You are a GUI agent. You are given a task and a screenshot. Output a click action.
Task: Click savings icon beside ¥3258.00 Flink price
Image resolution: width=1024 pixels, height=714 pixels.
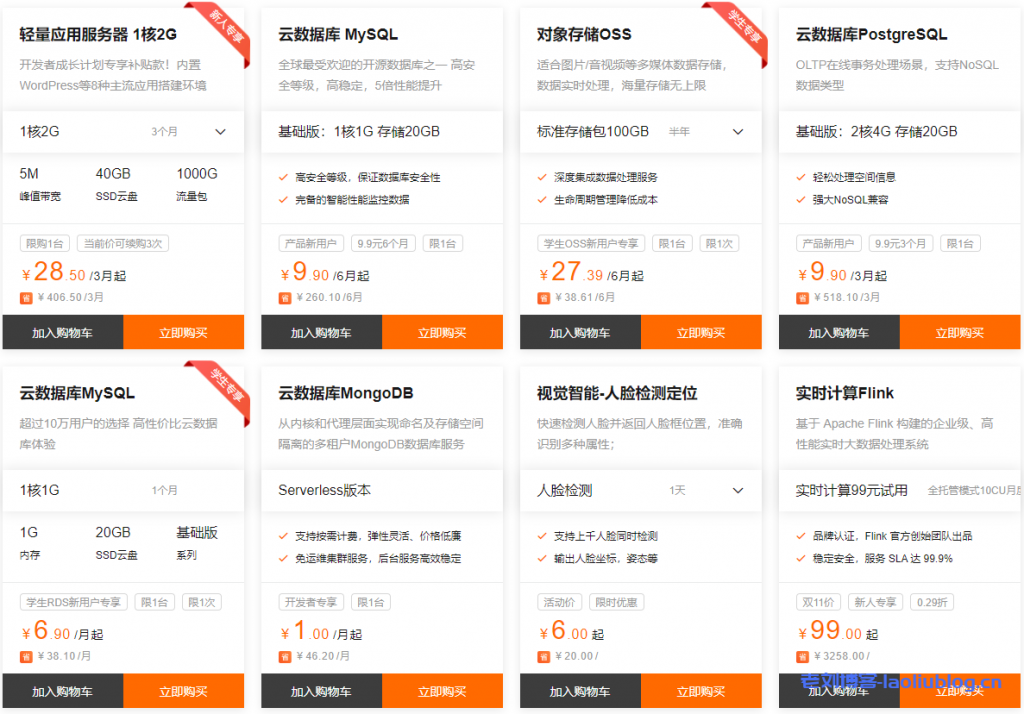click(x=803, y=656)
